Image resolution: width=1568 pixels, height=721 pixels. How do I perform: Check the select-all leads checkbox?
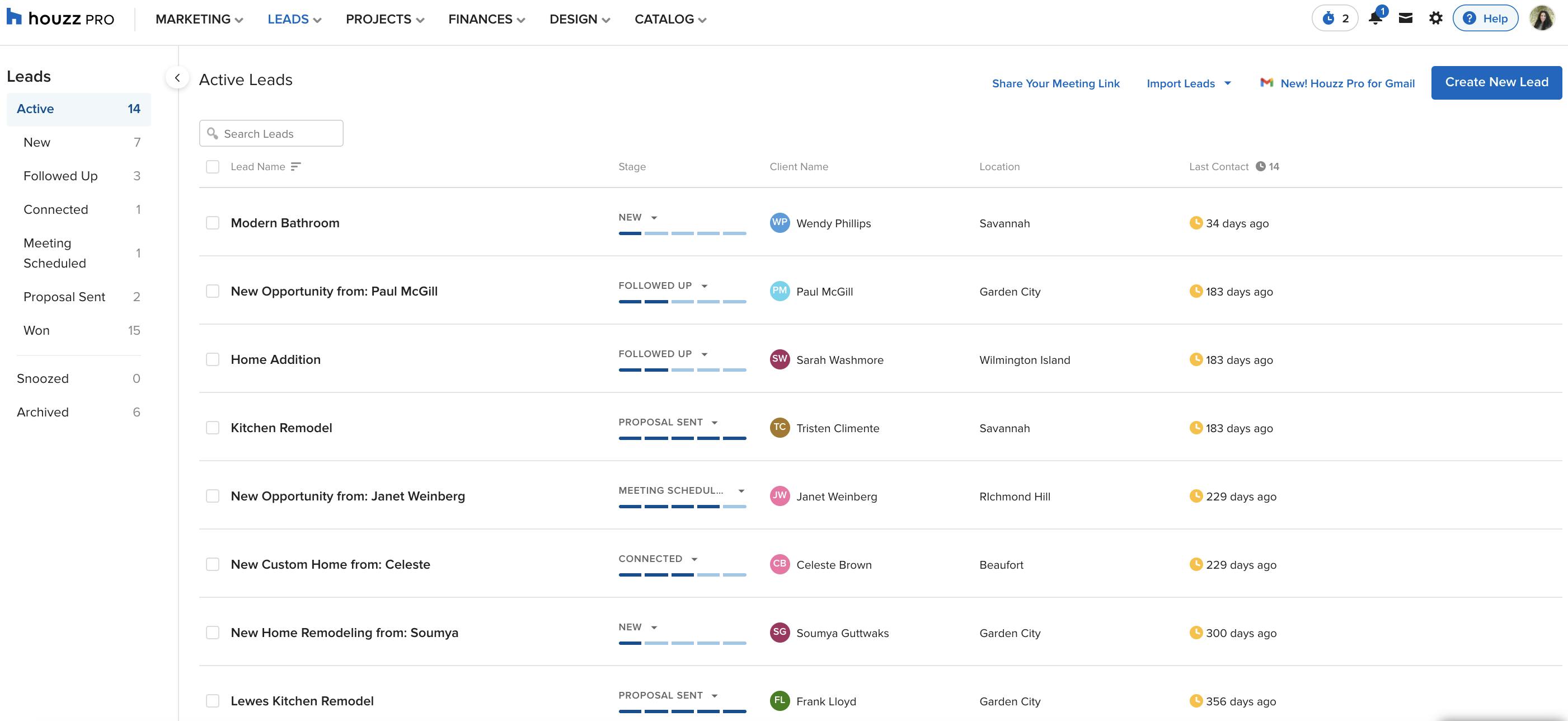pyautogui.click(x=213, y=166)
